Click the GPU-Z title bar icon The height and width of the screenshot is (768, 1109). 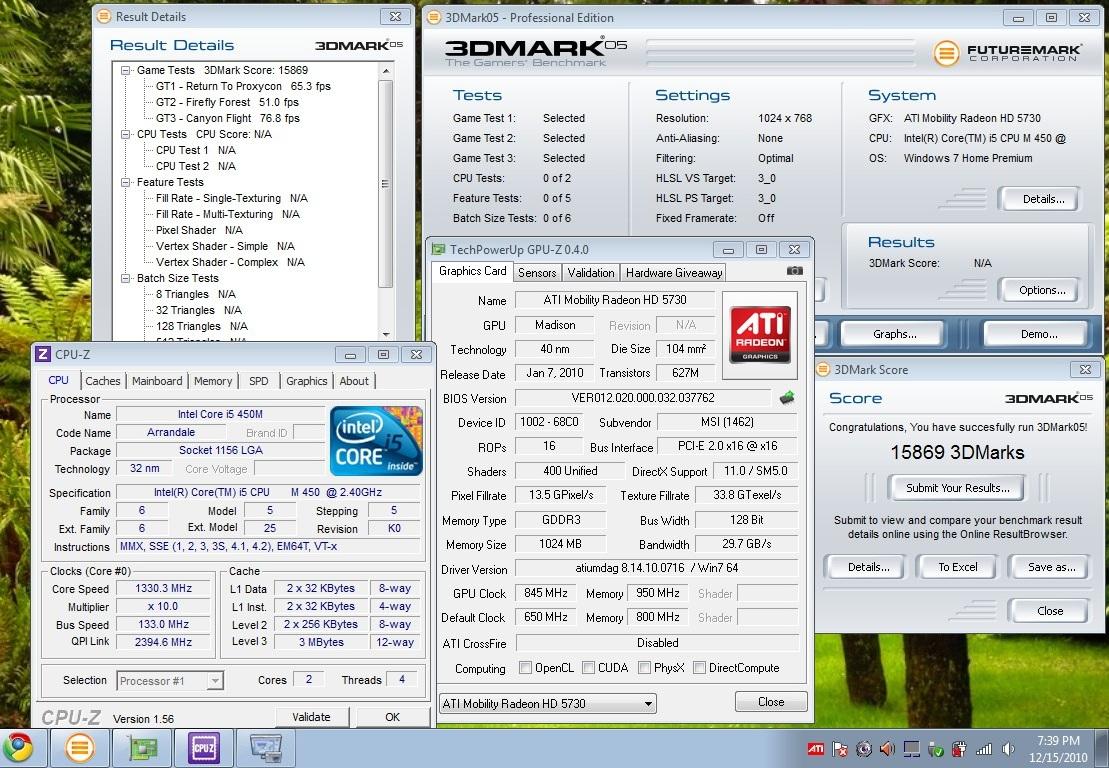tap(439, 250)
